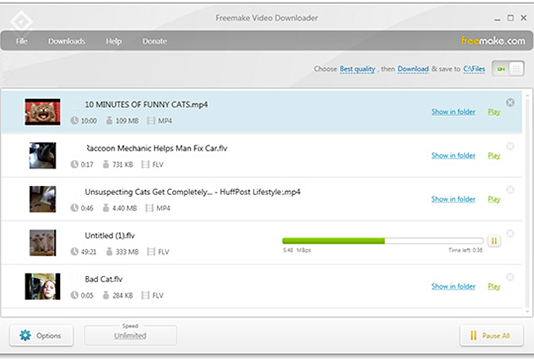Image resolution: width=534 pixels, height=360 pixels.
Task: Click Pause All button
Action: pyautogui.click(x=491, y=335)
